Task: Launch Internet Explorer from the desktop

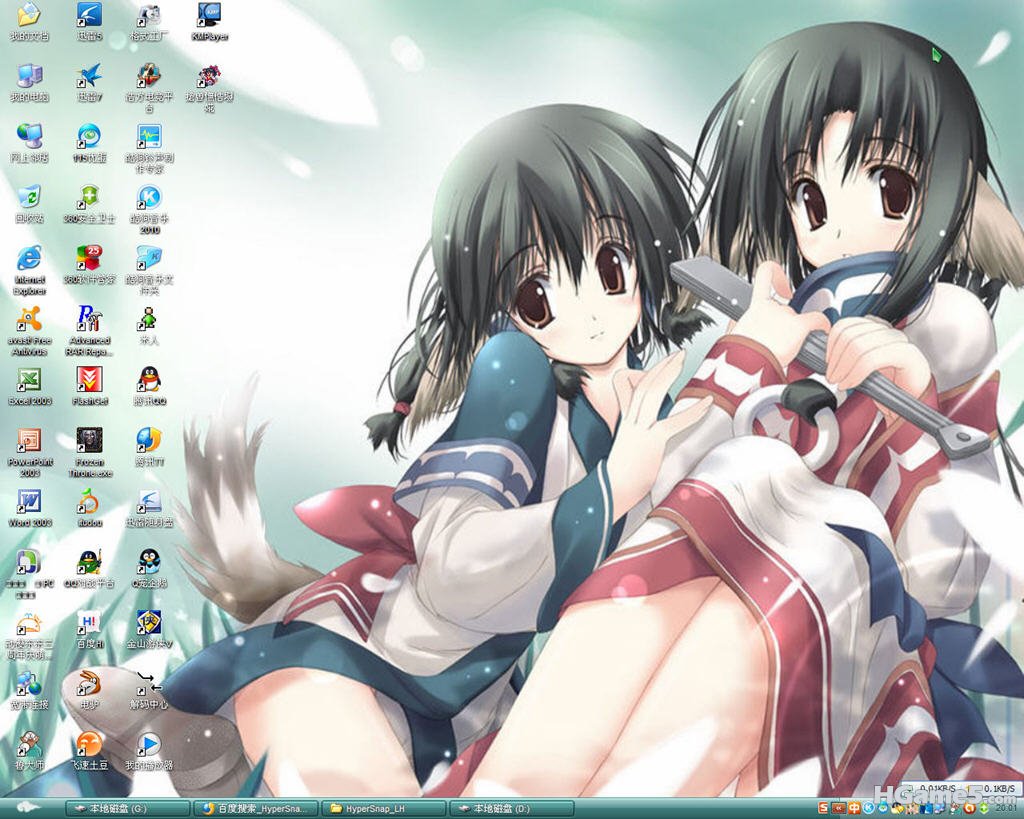Action: tap(29, 260)
